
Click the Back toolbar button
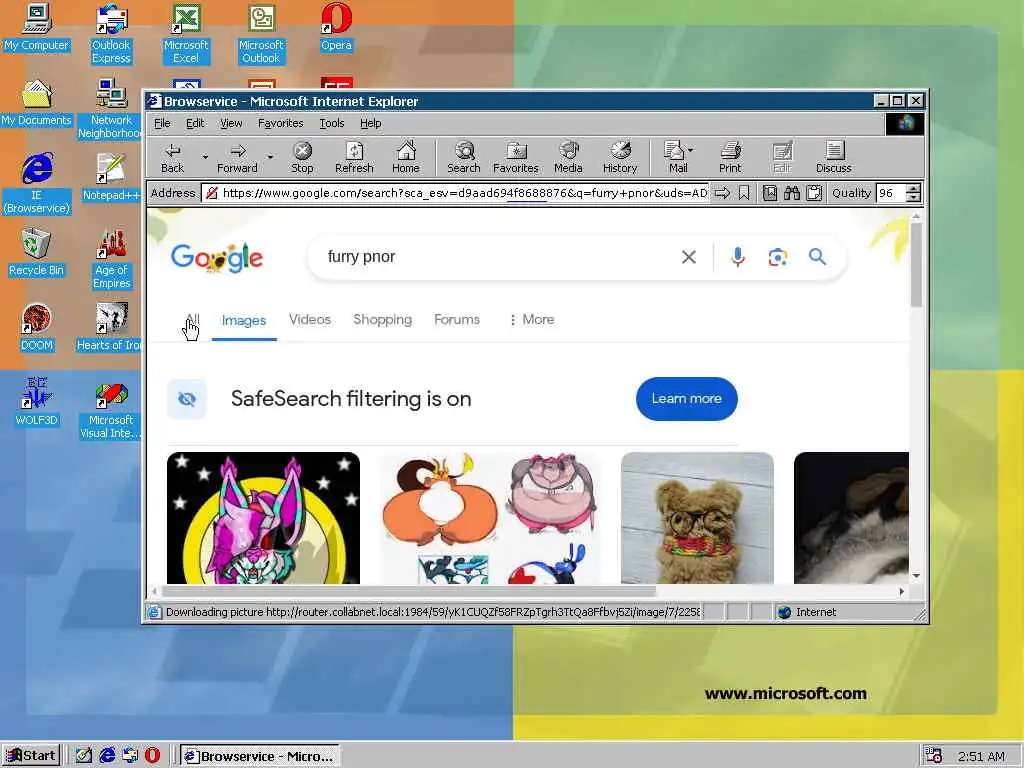coord(172,157)
